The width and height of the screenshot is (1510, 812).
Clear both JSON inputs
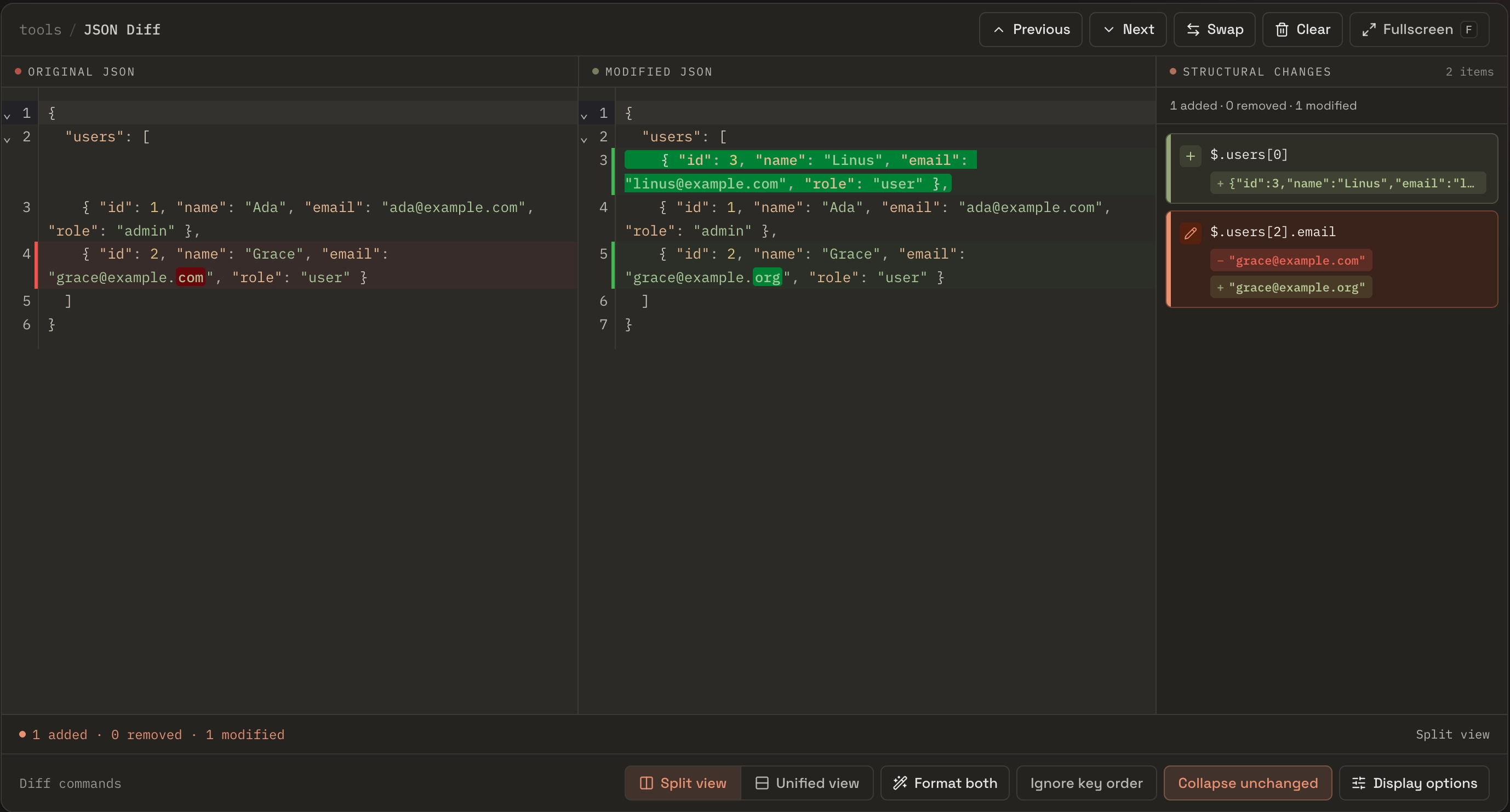click(1302, 30)
